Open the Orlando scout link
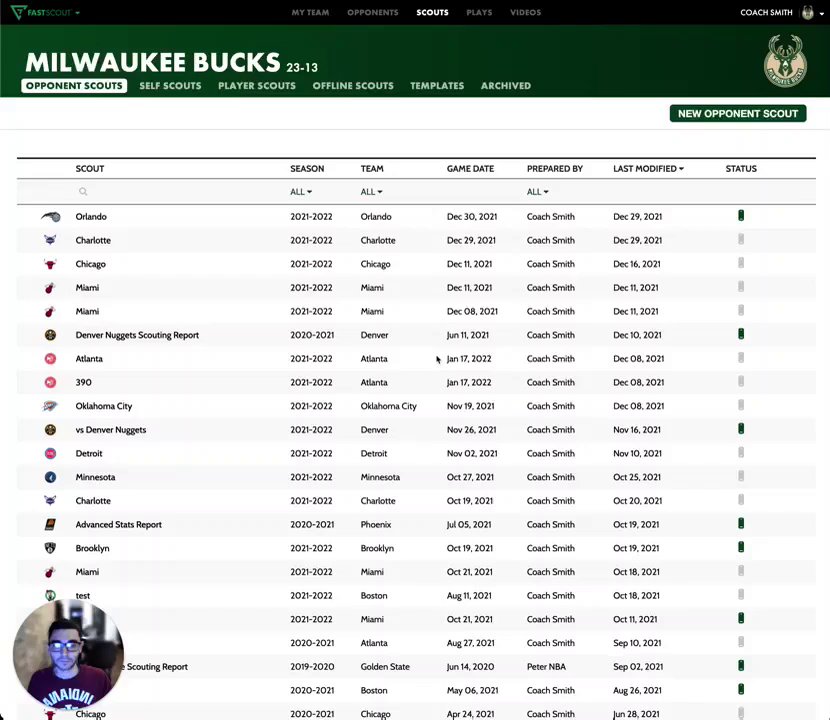This screenshot has height=720, width=830. [91, 217]
